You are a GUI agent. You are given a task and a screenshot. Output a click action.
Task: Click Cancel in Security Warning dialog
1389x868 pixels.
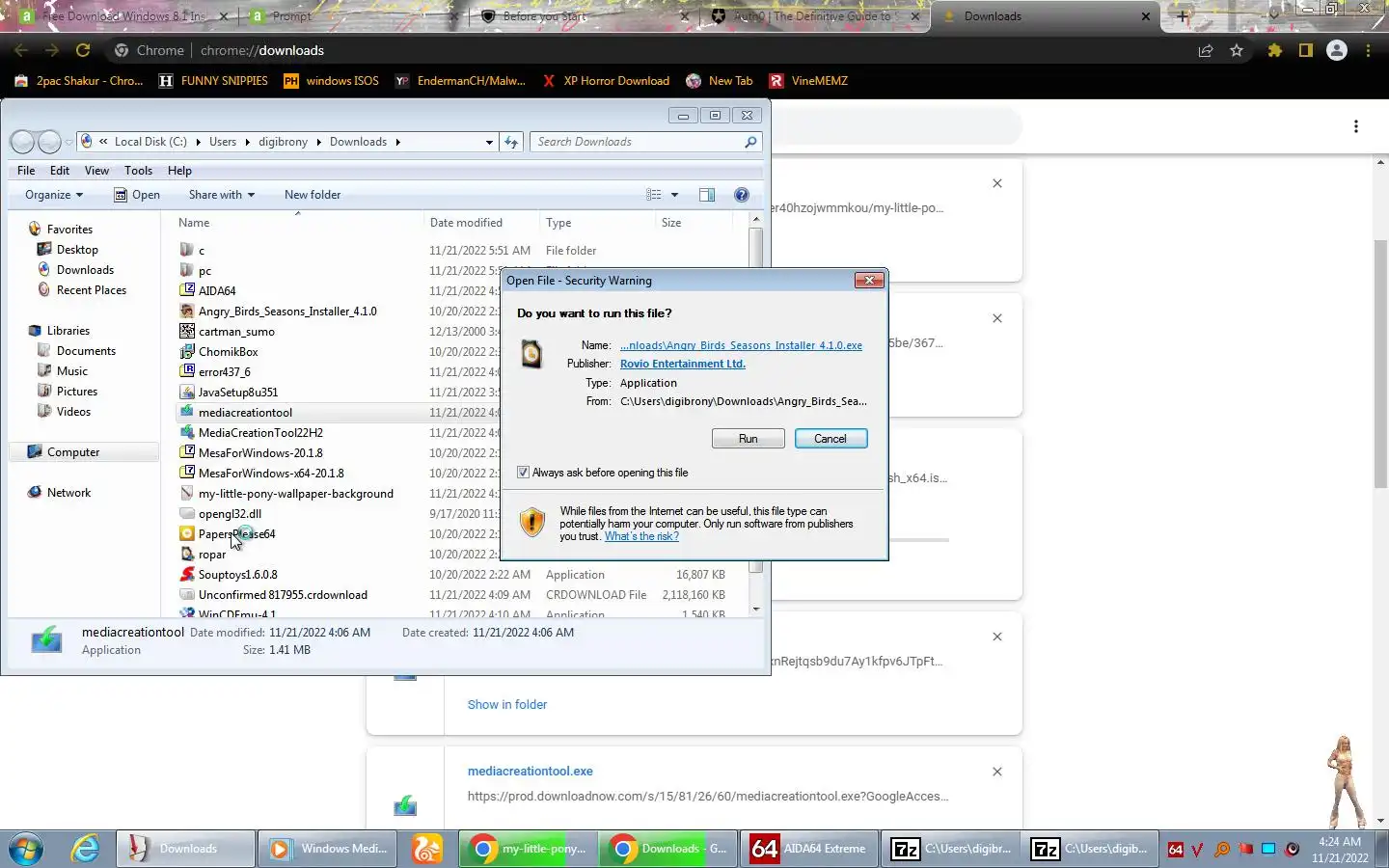[x=831, y=439]
